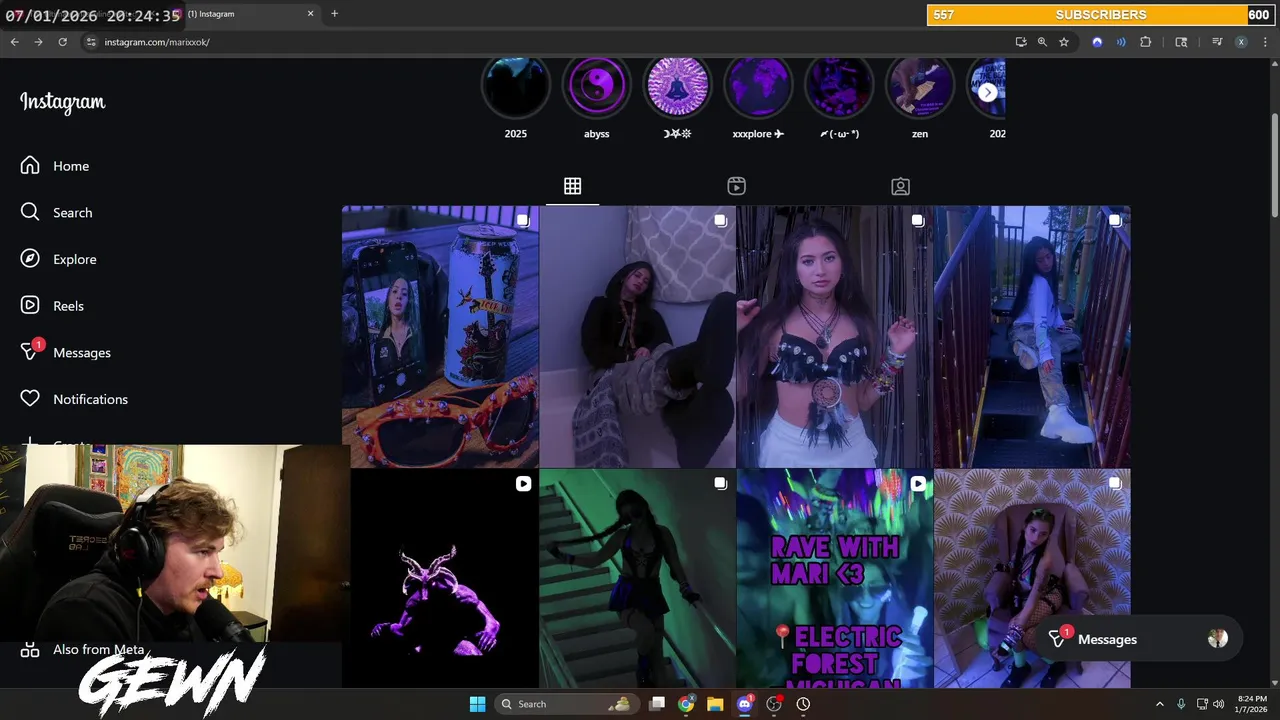Screen dimensions: 1280x720
Task: Open the post with the gold-patterned wall
Action: click(x=1032, y=579)
